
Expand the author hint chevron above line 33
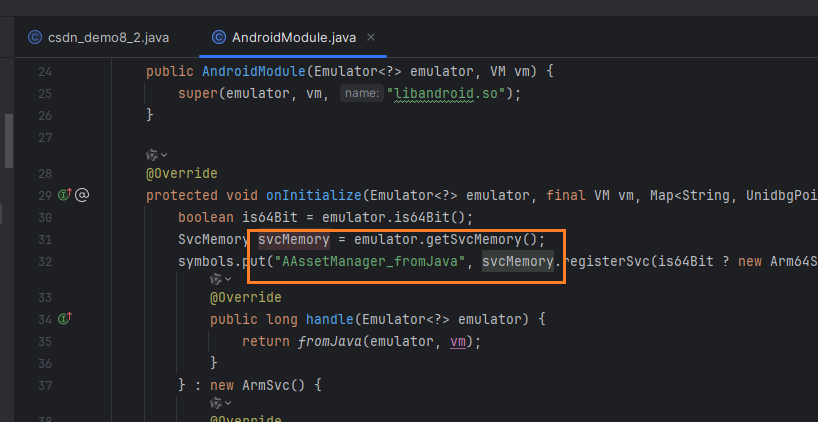click(228, 279)
